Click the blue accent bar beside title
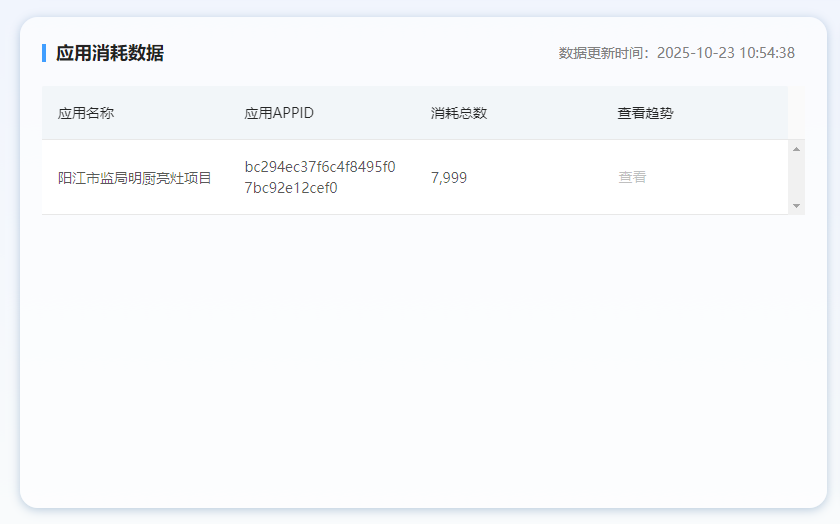This screenshot has height=524, width=840. 44,53
